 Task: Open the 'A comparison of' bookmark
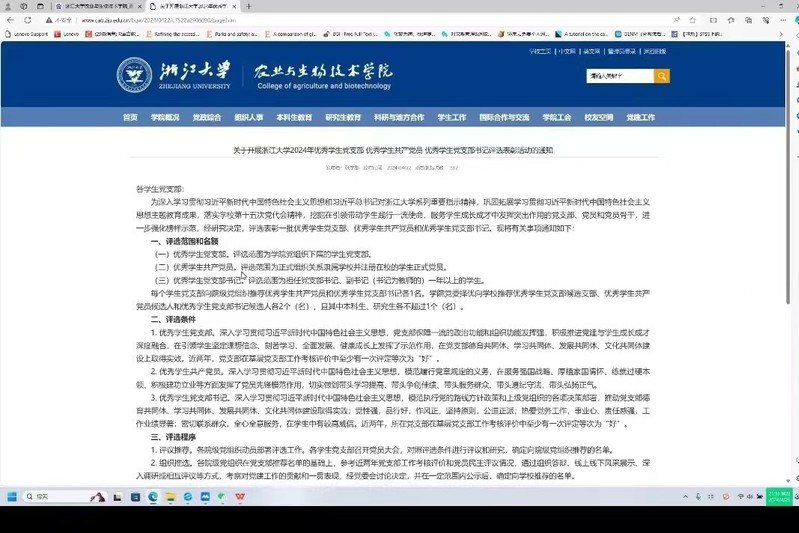pyautogui.click(x=291, y=34)
